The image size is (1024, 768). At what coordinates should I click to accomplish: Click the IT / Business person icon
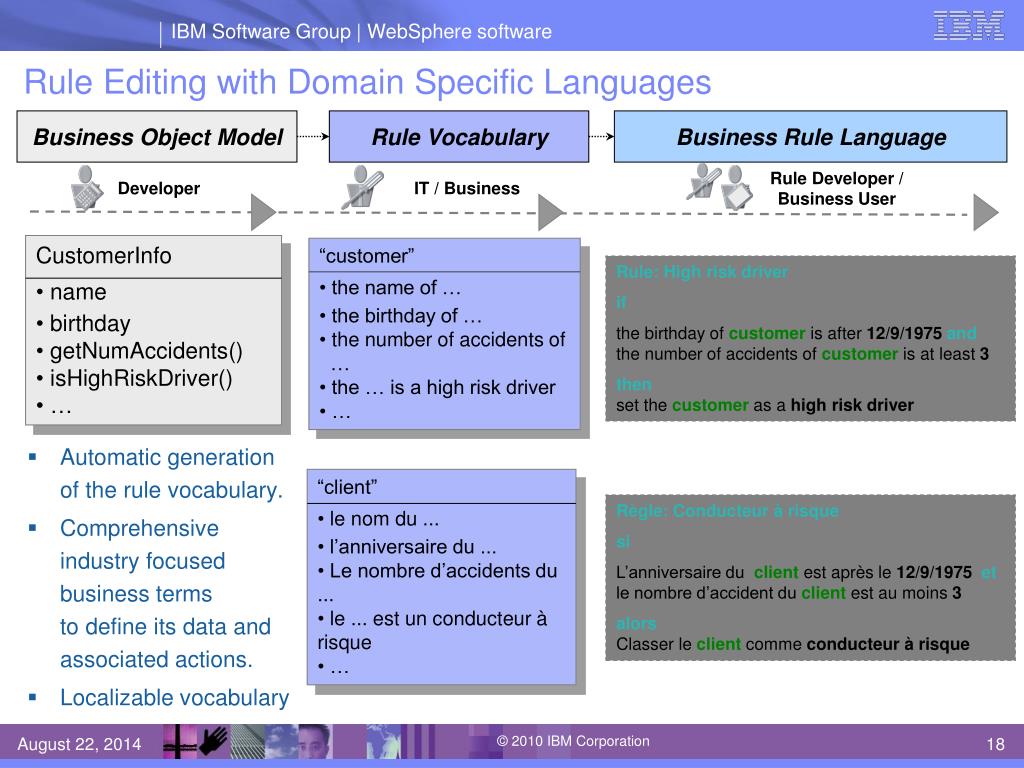tap(362, 188)
